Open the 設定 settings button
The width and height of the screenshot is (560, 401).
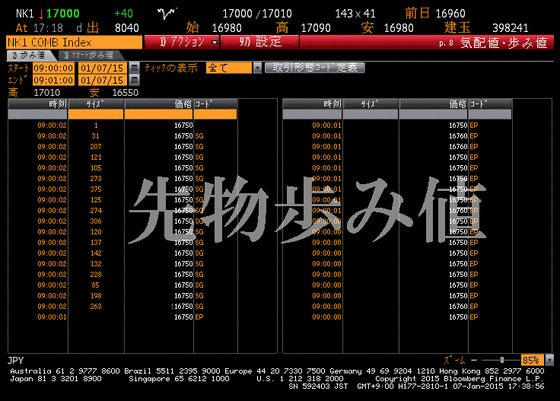[260, 42]
